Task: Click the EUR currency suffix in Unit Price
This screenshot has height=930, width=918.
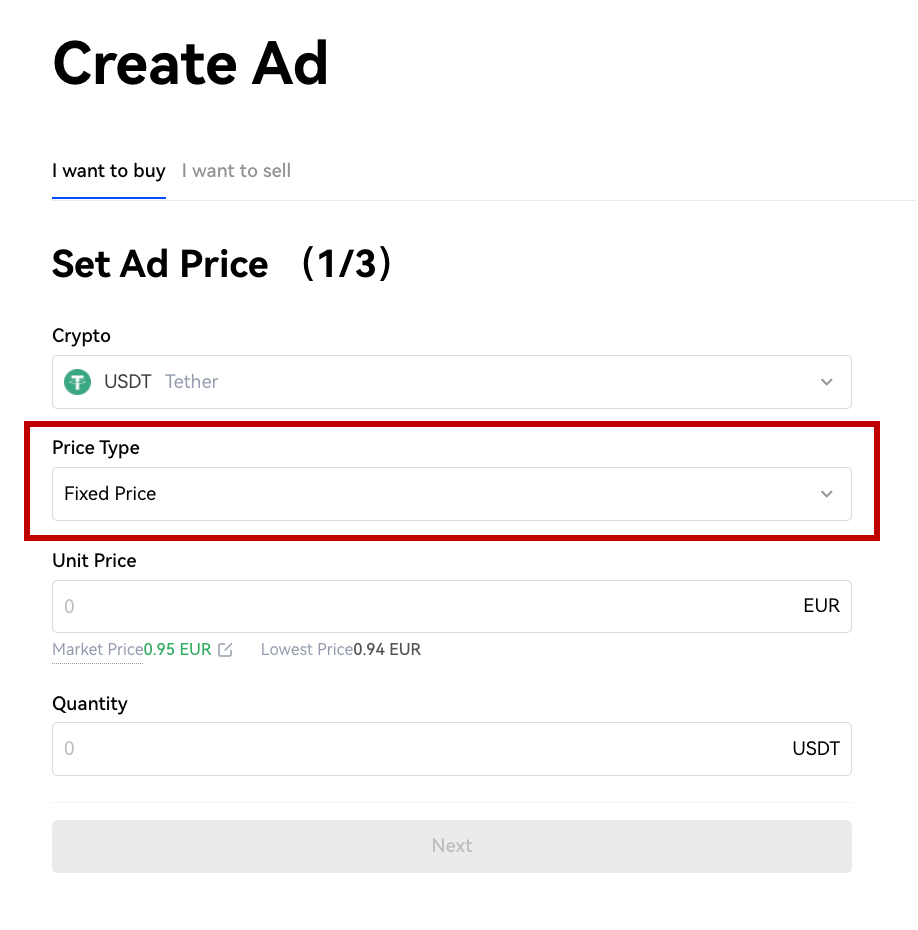Action: tap(821, 606)
